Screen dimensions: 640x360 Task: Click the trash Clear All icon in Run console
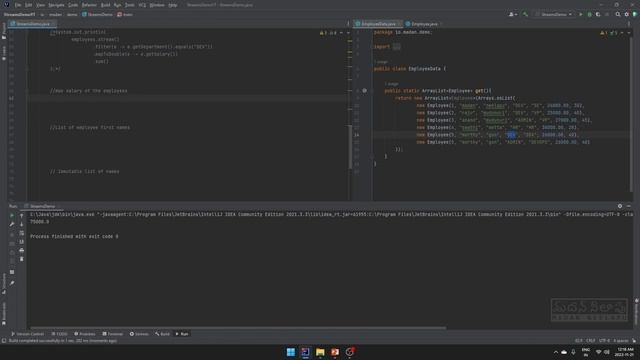click(22, 259)
